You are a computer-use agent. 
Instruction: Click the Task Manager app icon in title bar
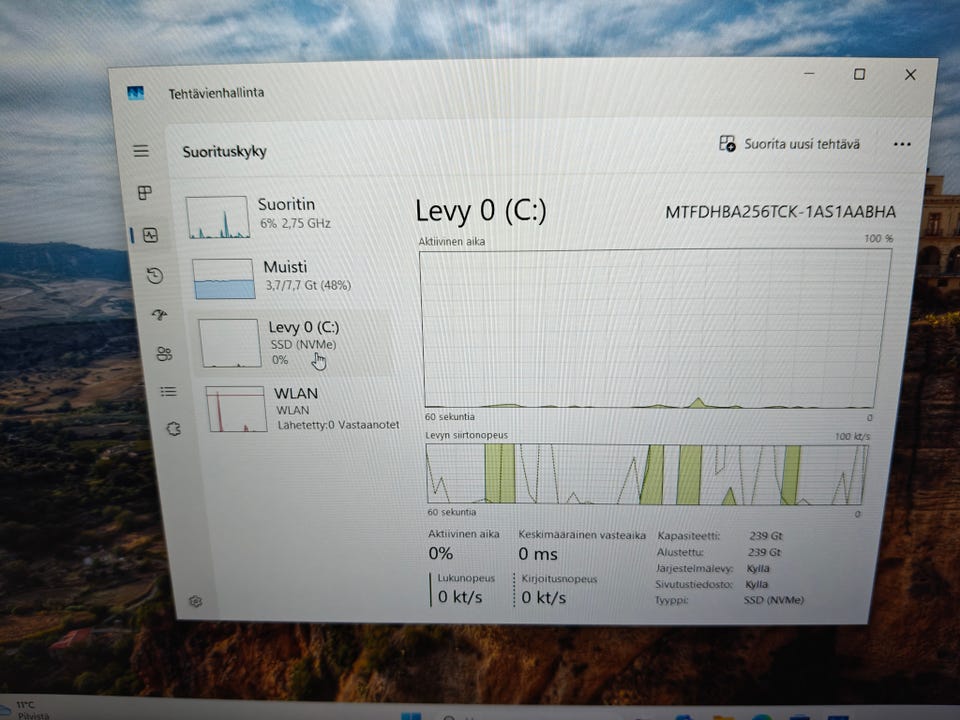click(x=135, y=92)
